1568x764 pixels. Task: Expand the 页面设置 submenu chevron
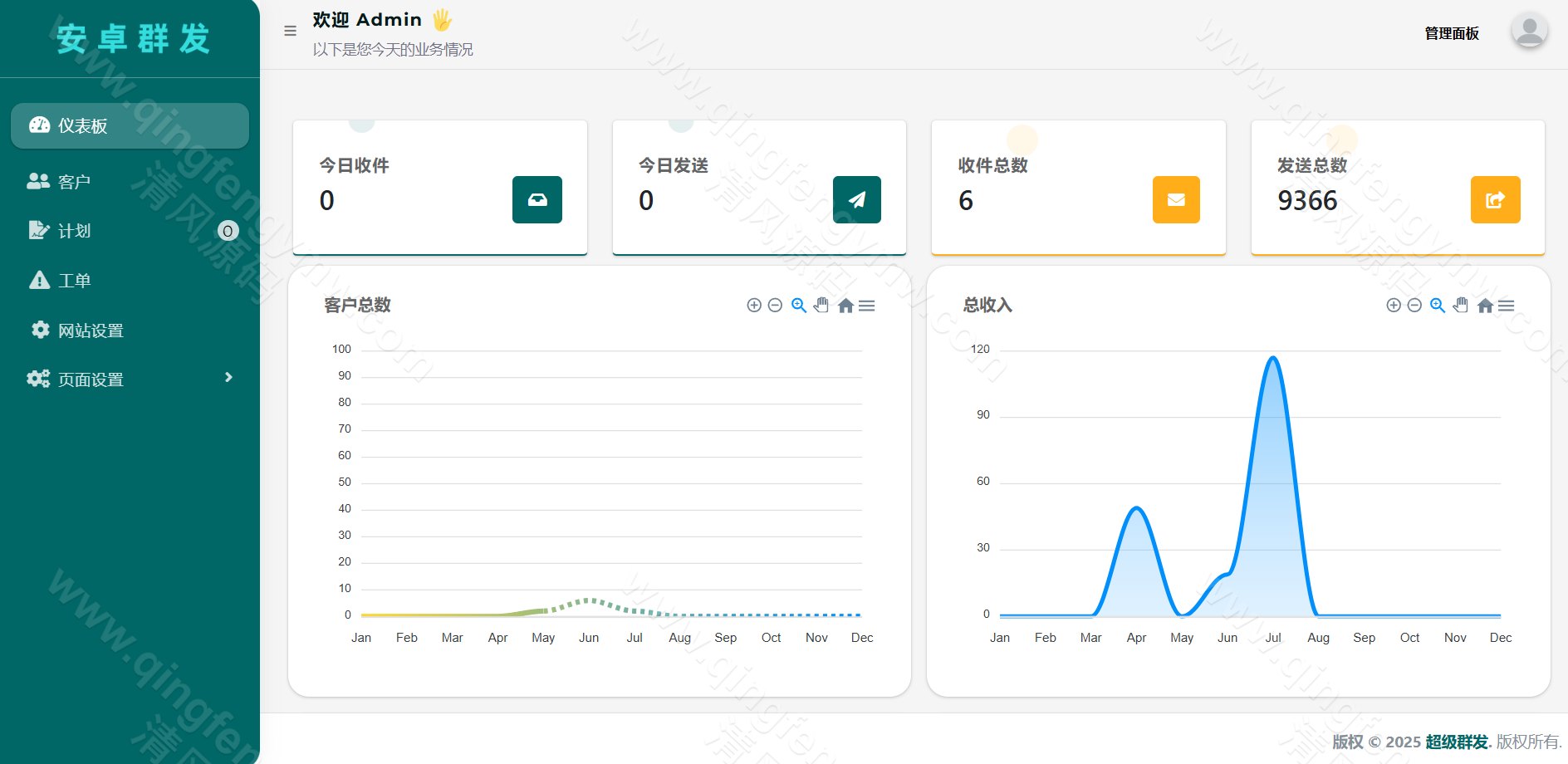click(x=228, y=378)
